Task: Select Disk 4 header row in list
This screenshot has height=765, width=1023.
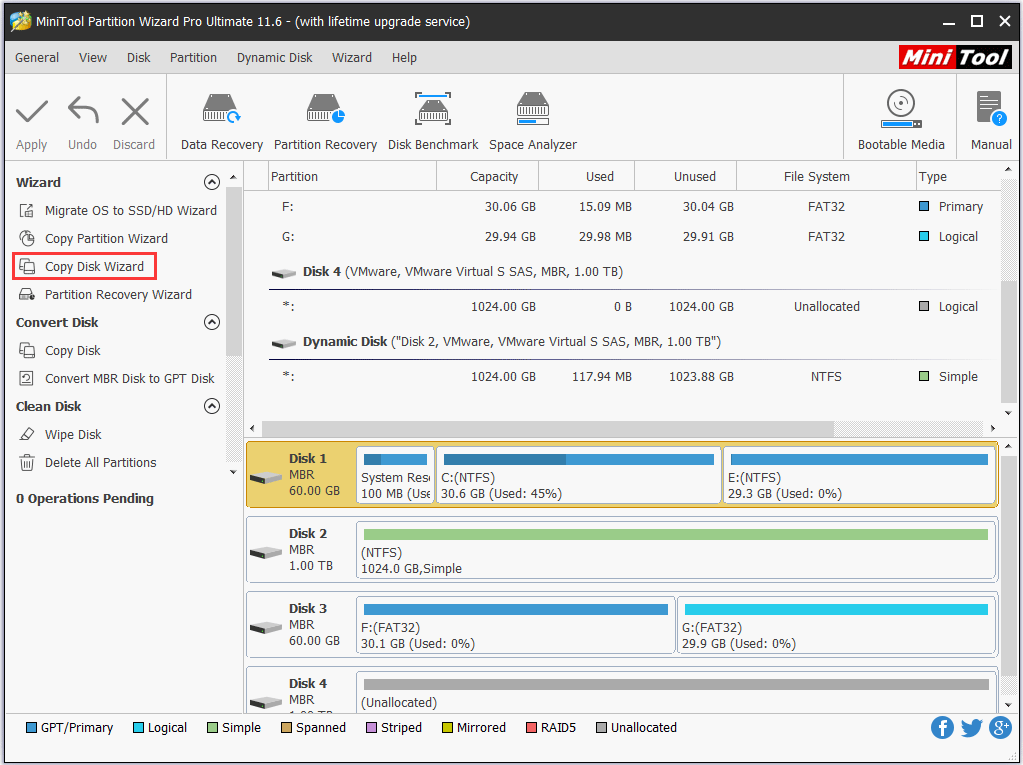Action: tap(634, 272)
